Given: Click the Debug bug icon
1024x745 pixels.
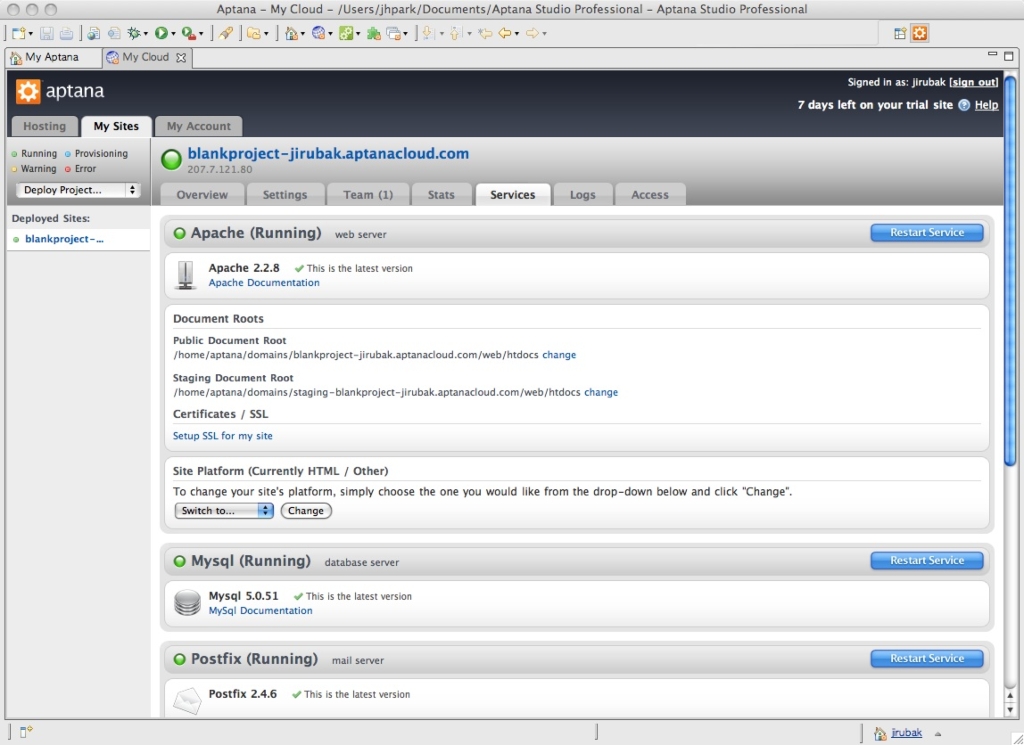Looking at the screenshot, I should tap(134, 33).
